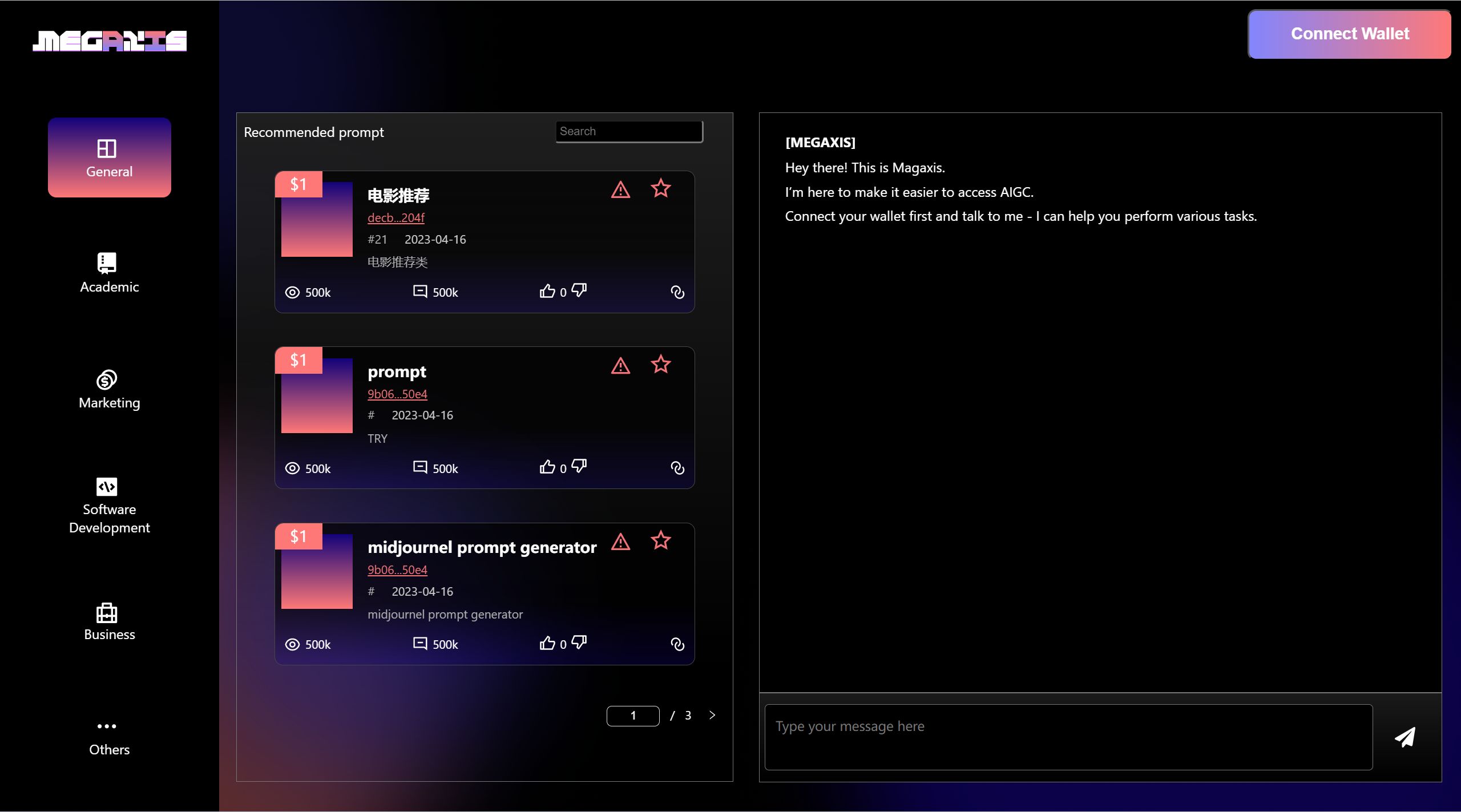Open author link on midjournel prompt generator card

(x=397, y=569)
